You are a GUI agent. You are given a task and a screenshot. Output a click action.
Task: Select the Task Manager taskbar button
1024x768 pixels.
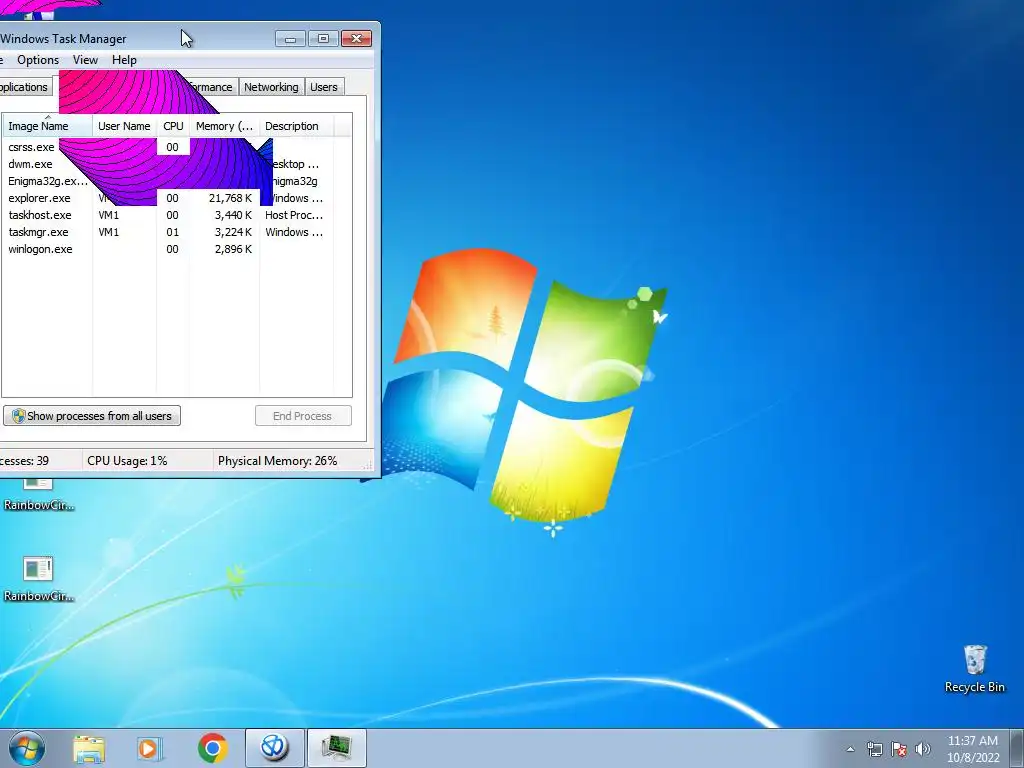(x=336, y=748)
